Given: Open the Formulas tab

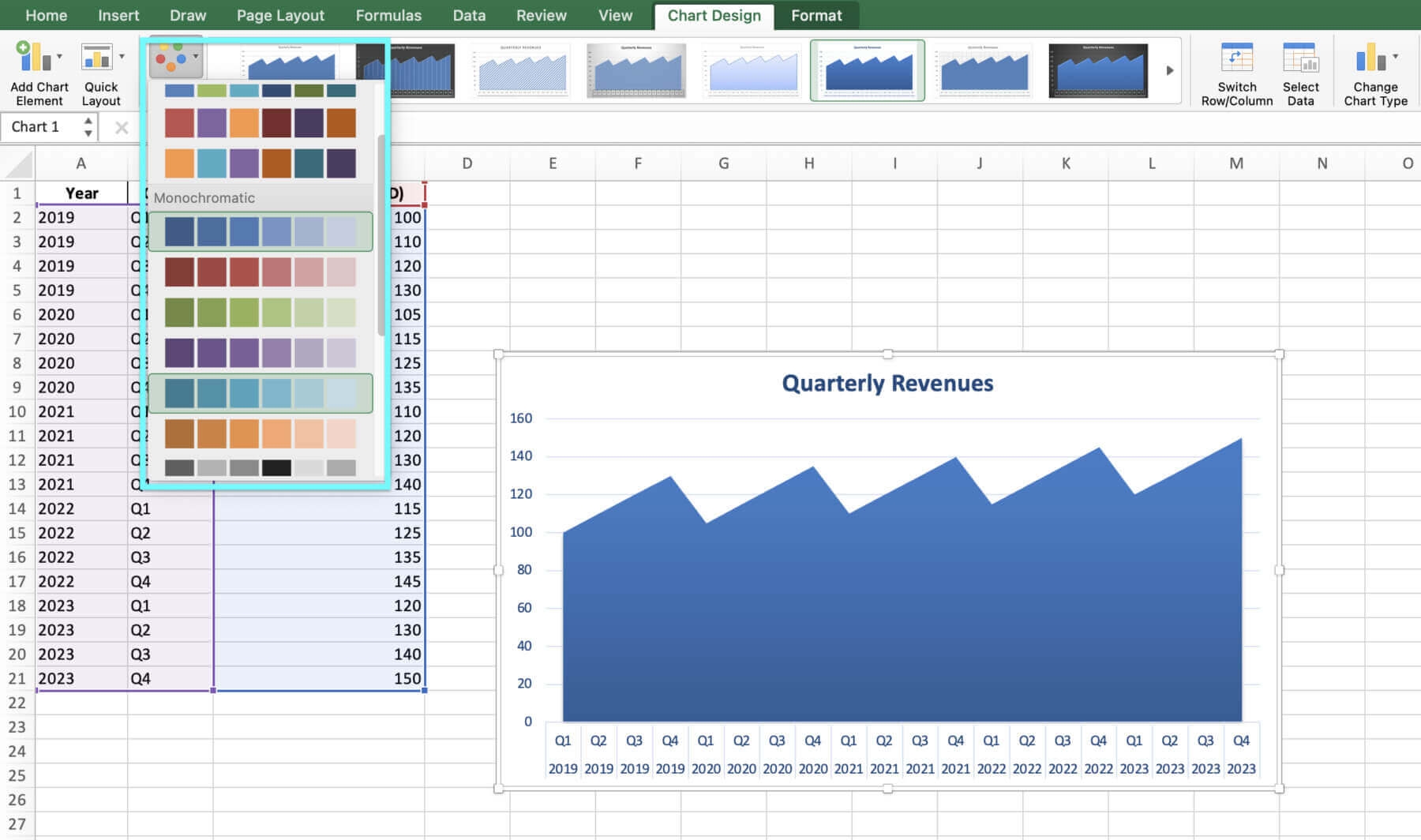Looking at the screenshot, I should pyautogui.click(x=388, y=15).
